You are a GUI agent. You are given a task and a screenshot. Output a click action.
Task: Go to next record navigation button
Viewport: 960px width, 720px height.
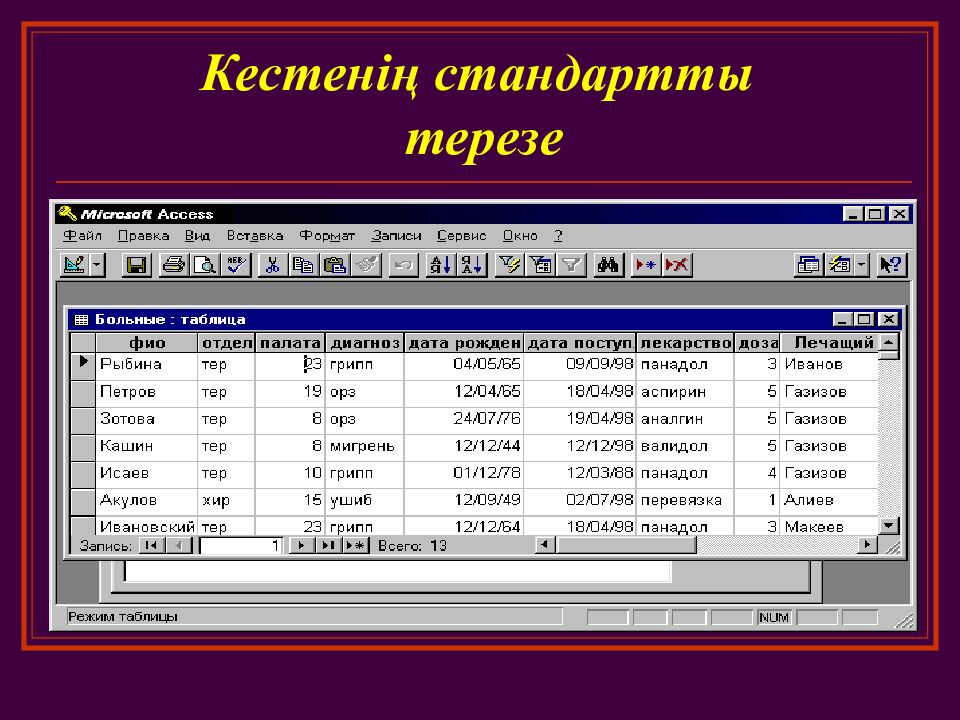[299, 545]
